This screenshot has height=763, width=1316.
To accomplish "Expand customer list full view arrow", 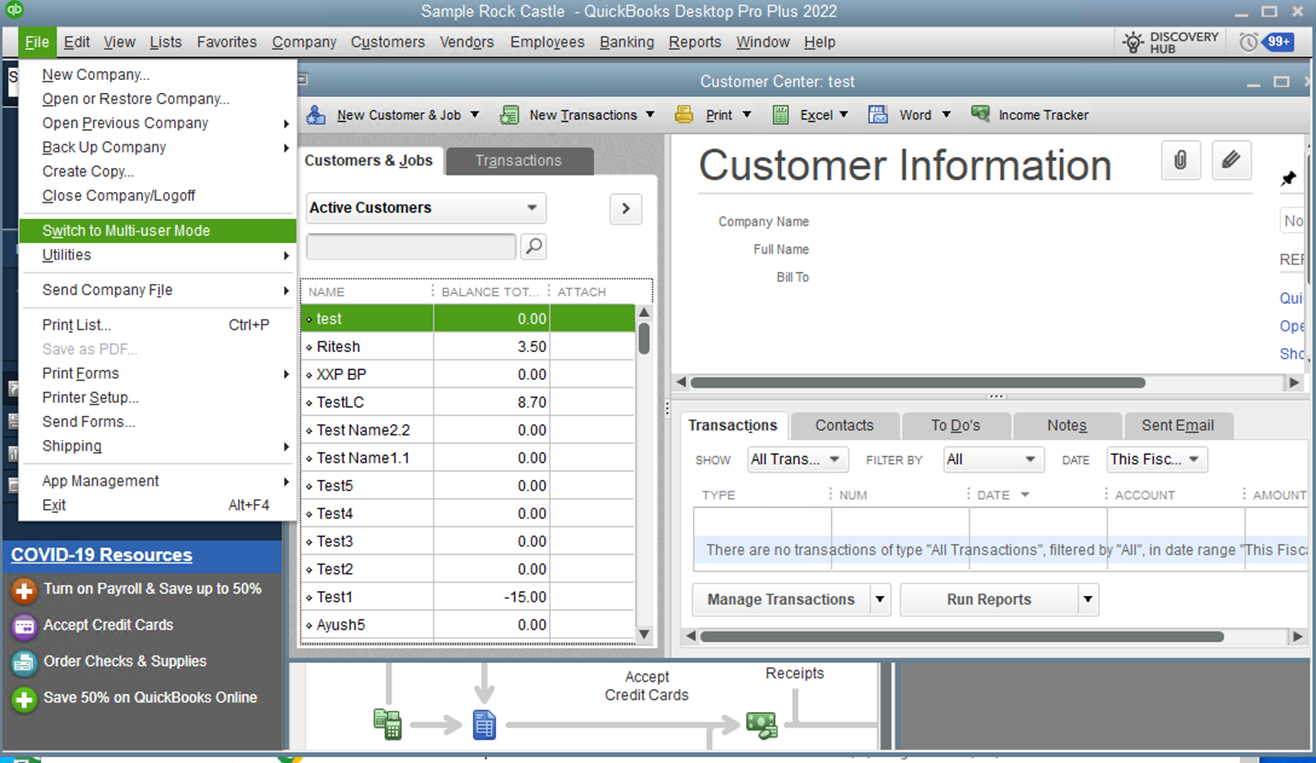I will pyautogui.click(x=626, y=208).
